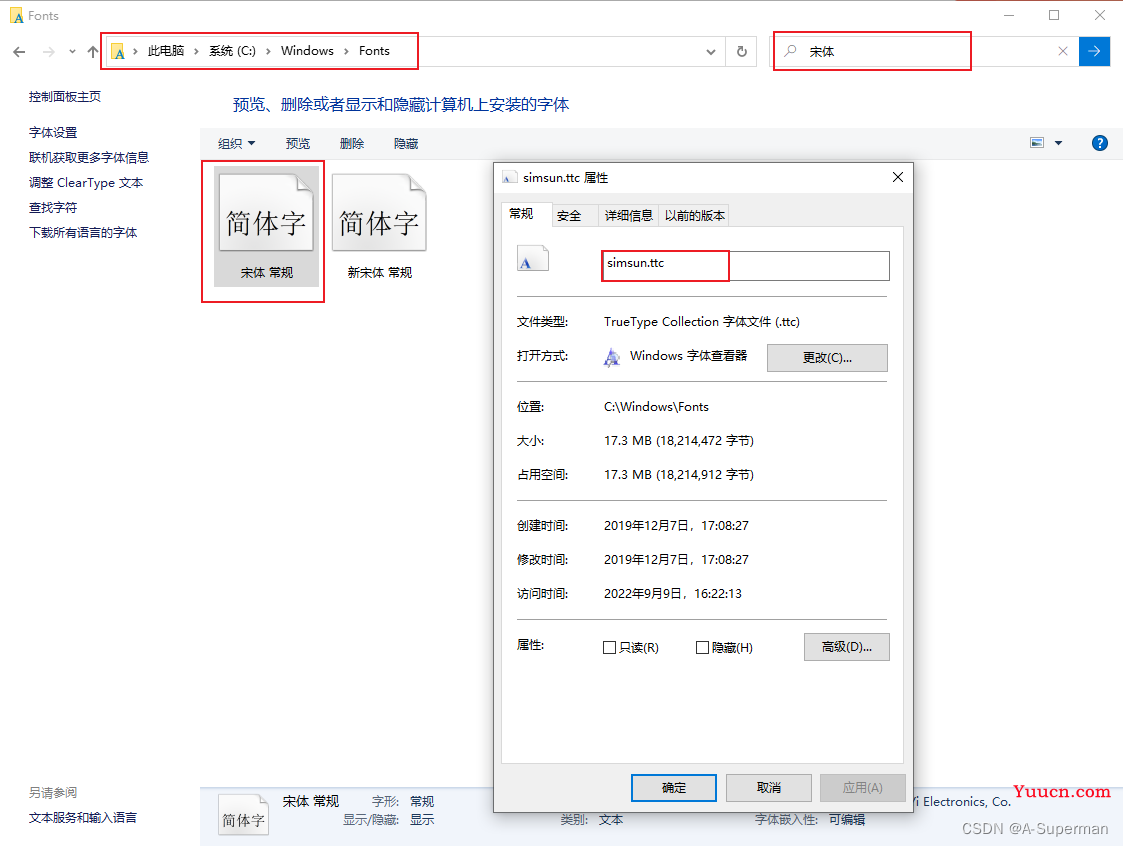
Task: Open address bar history dropdown
Action: tap(710, 52)
